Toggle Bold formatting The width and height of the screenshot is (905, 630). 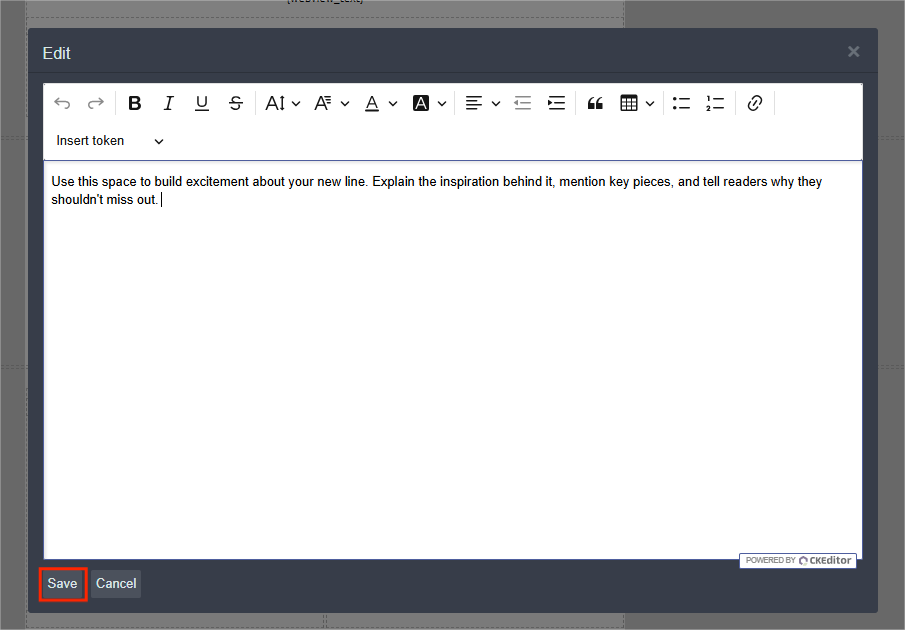tap(135, 103)
